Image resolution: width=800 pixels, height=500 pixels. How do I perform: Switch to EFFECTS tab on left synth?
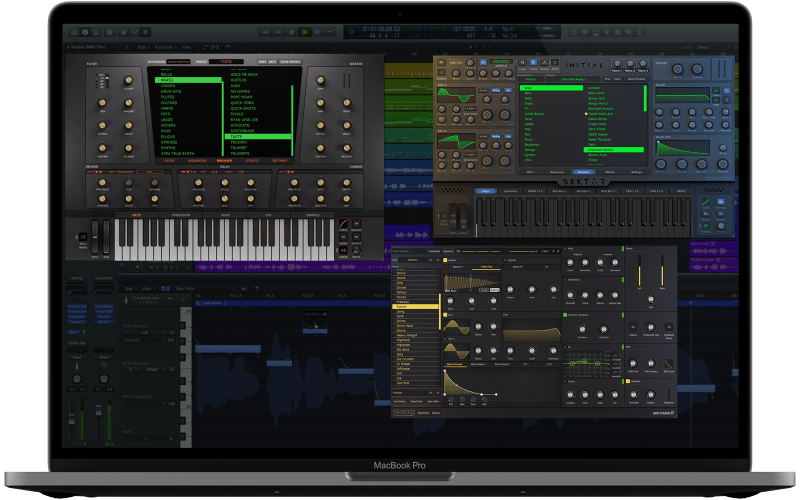[x=252, y=161]
